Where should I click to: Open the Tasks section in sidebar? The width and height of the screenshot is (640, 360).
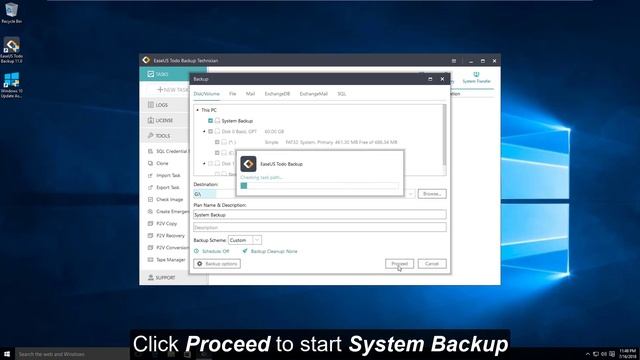click(173, 74)
